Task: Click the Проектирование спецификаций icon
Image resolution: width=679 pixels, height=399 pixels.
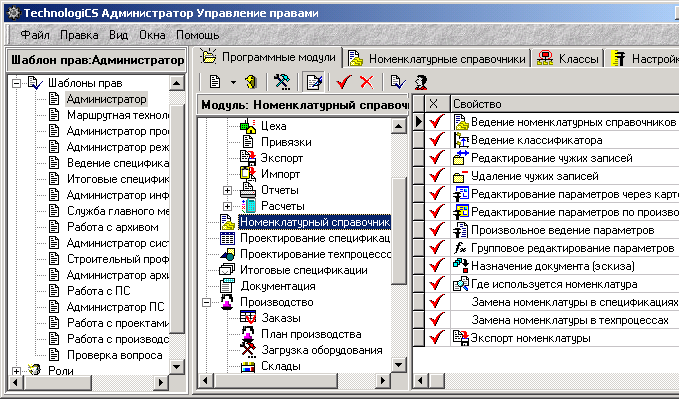Action: (x=227, y=238)
